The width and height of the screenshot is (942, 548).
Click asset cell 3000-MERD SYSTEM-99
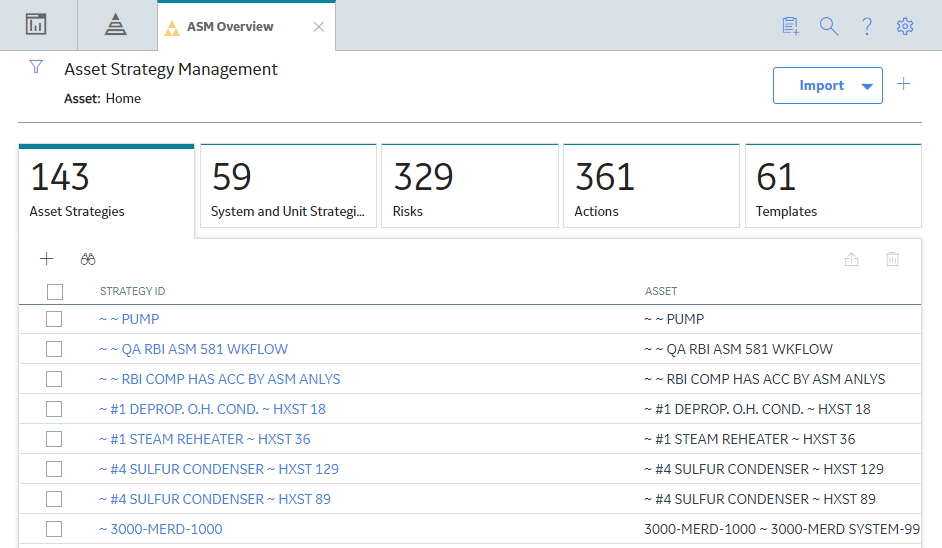[782, 529]
